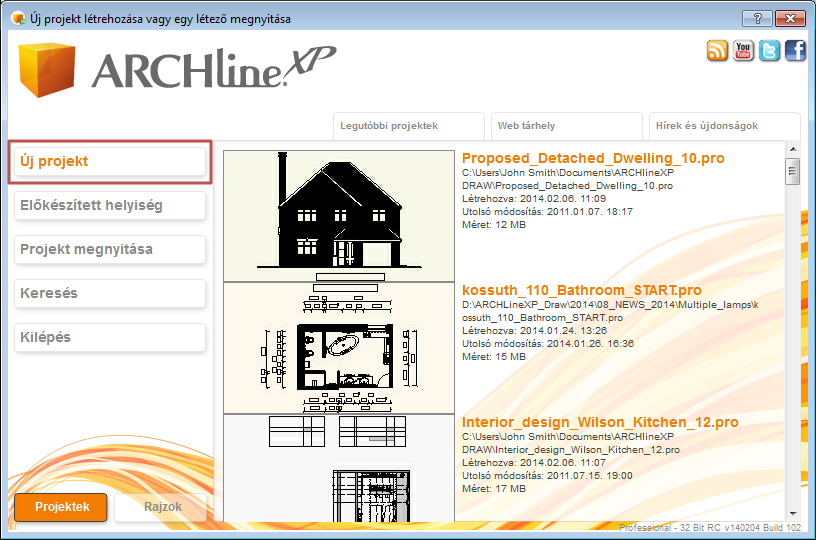This screenshot has height=540, width=816.
Task: Open the Twitter icon
Action: click(x=769, y=50)
